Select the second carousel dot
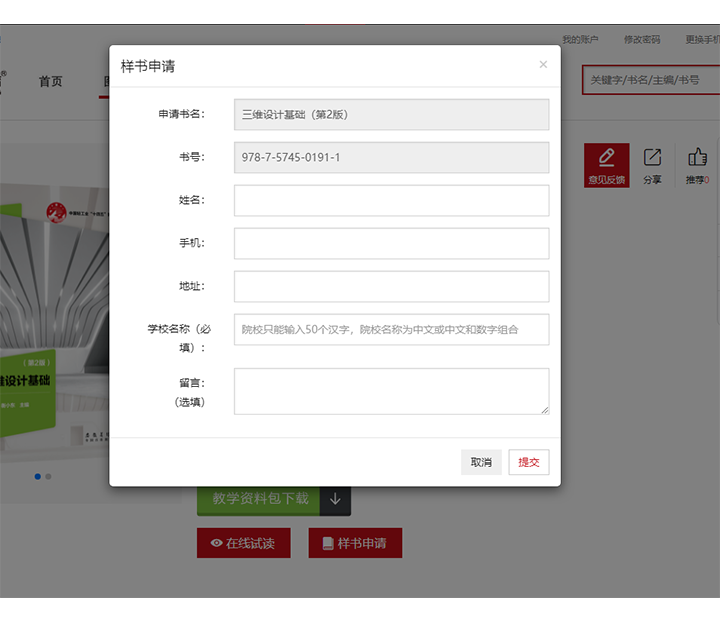 (48, 476)
